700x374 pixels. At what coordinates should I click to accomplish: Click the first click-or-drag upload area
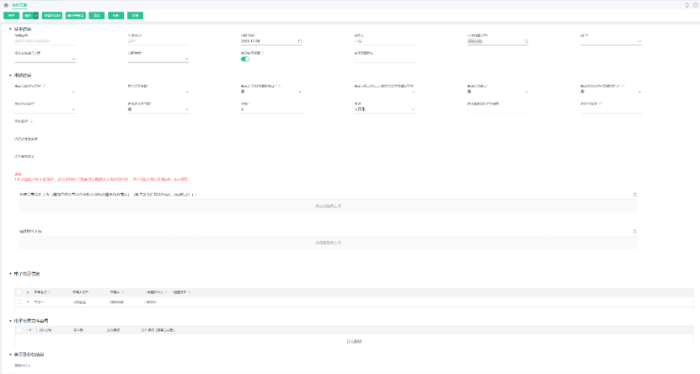(328, 206)
